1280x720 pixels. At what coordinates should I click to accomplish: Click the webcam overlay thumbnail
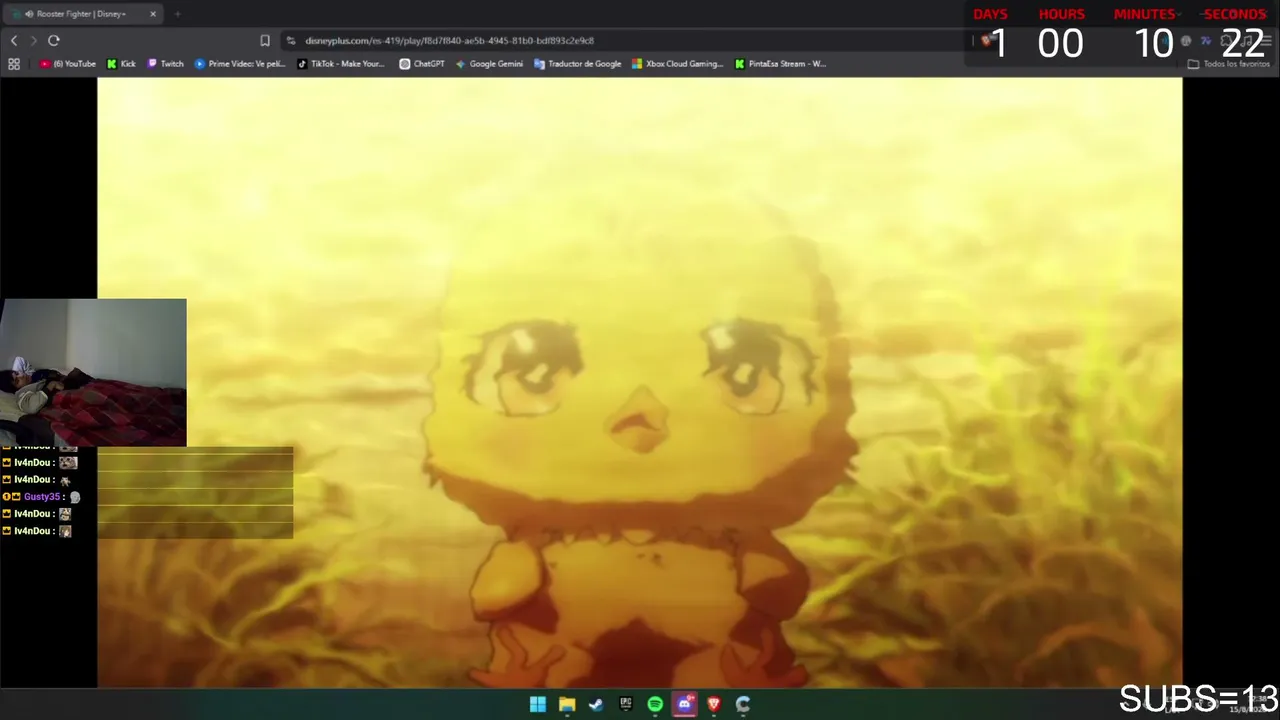[93, 372]
